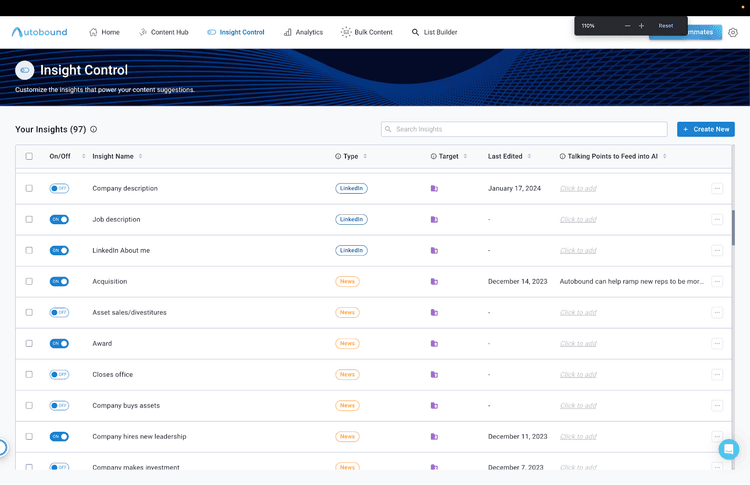
Task: Click zoom out minus icon
Action: (628, 26)
